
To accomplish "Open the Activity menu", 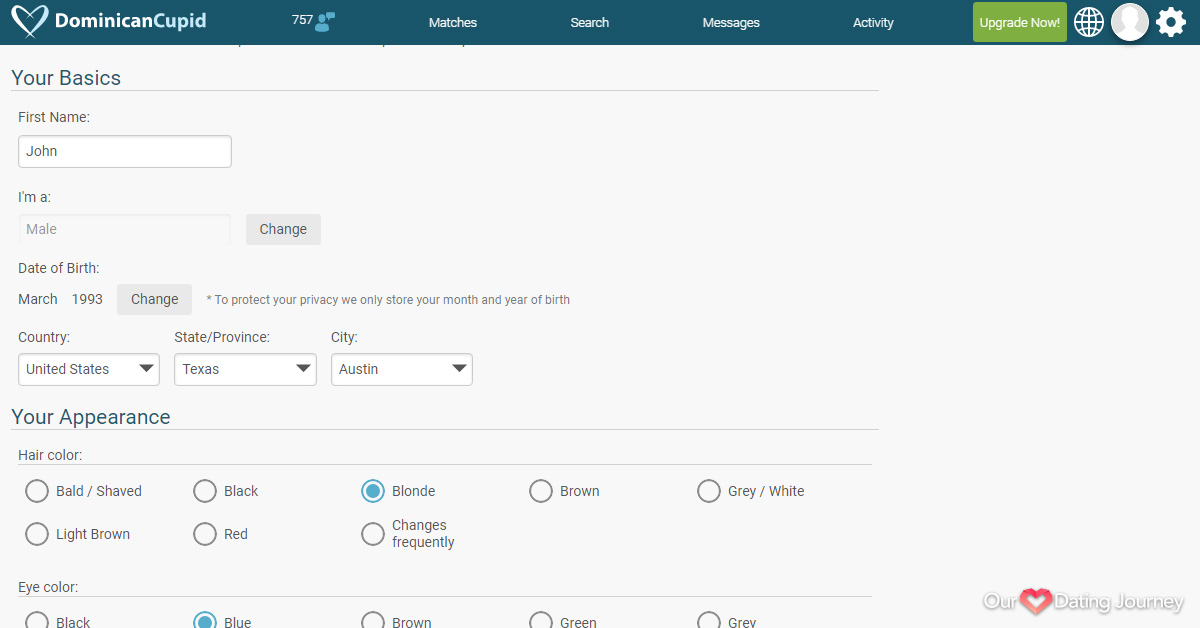I will click(x=873, y=23).
